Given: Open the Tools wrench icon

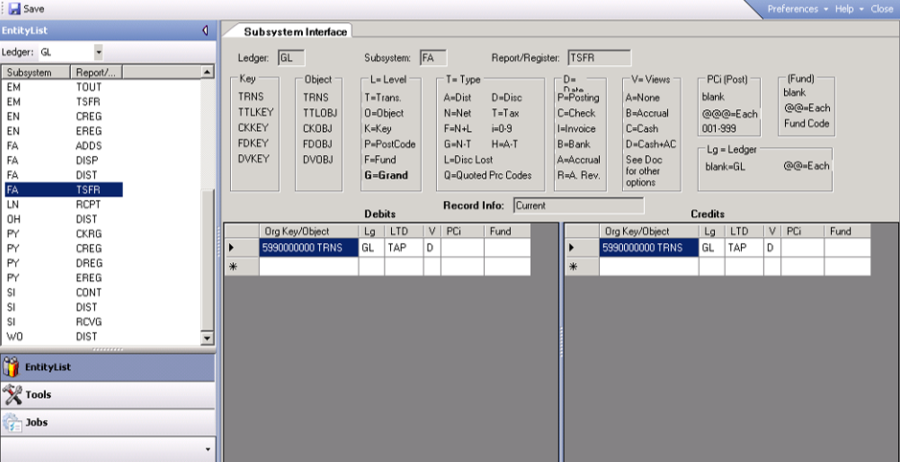Looking at the screenshot, I should [x=12, y=394].
